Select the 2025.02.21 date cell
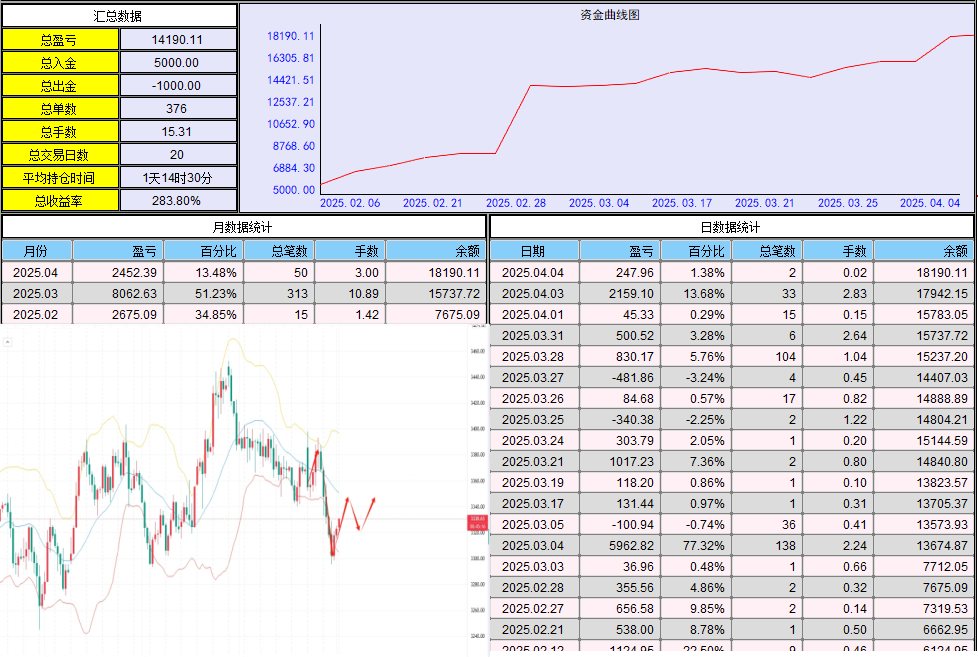This screenshot has width=978, height=657. pos(535,630)
